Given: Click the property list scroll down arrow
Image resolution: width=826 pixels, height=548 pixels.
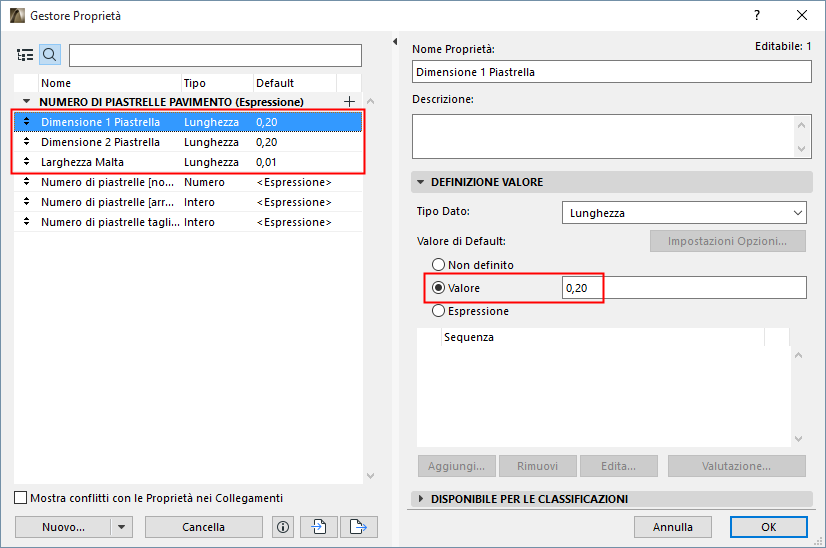Looking at the screenshot, I should (370, 475).
